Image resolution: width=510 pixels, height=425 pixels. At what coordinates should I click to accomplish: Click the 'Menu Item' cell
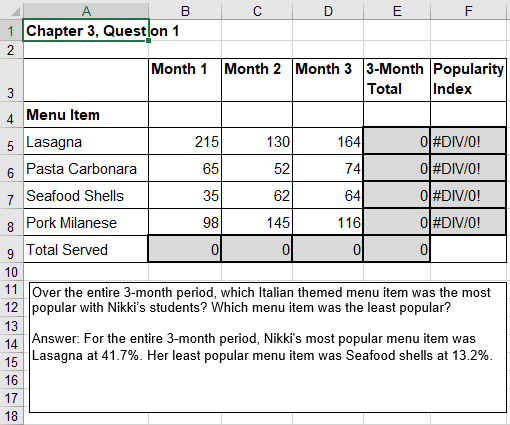point(86,115)
